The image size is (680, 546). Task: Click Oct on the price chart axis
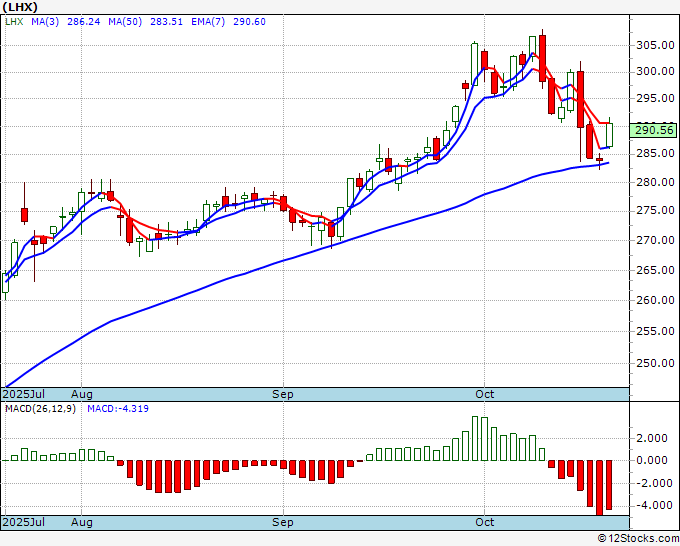click(x=484, y=394)
